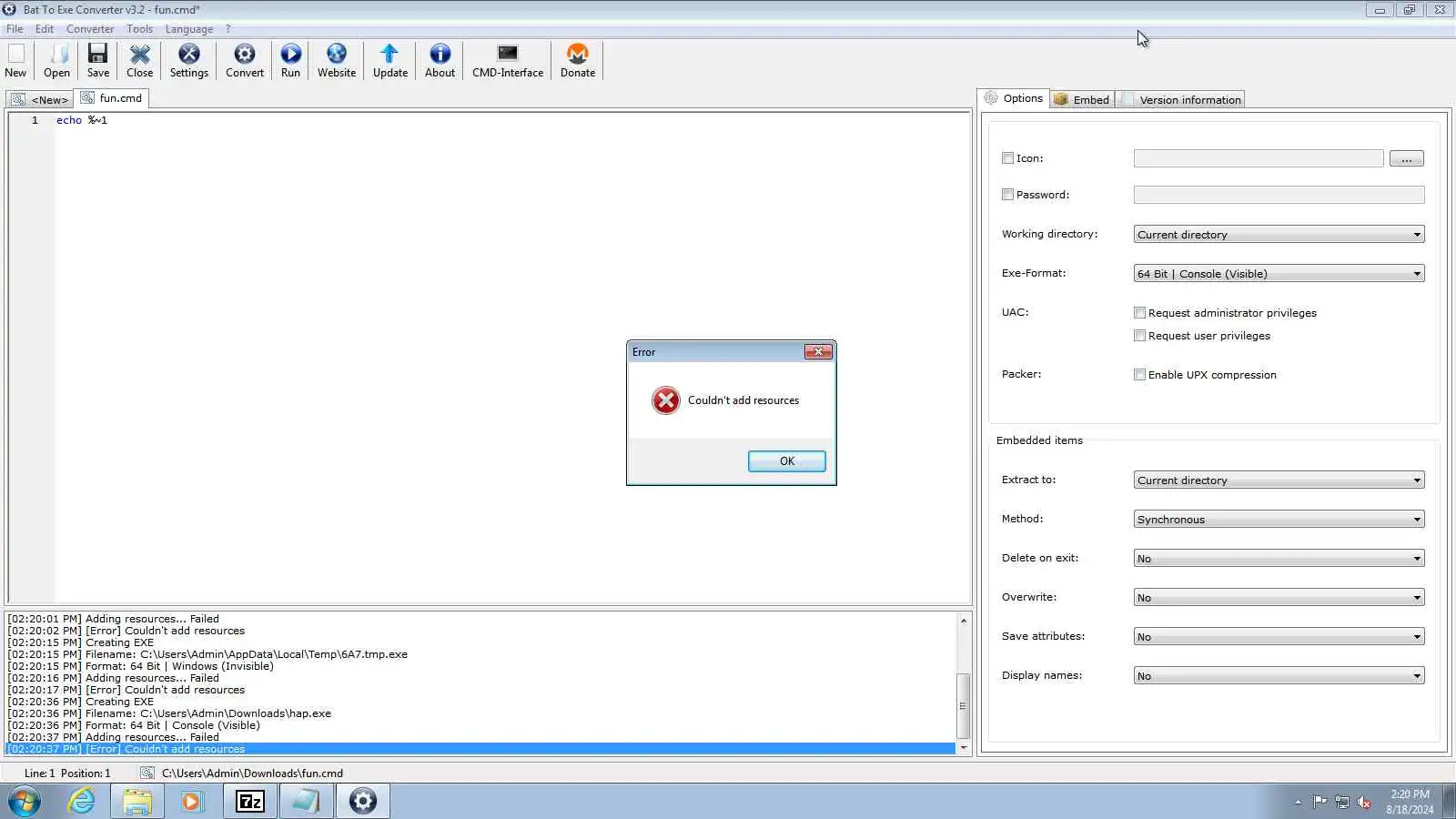Click the red error icon in the dialog
1456x819 pixels.
coord(666,400)
